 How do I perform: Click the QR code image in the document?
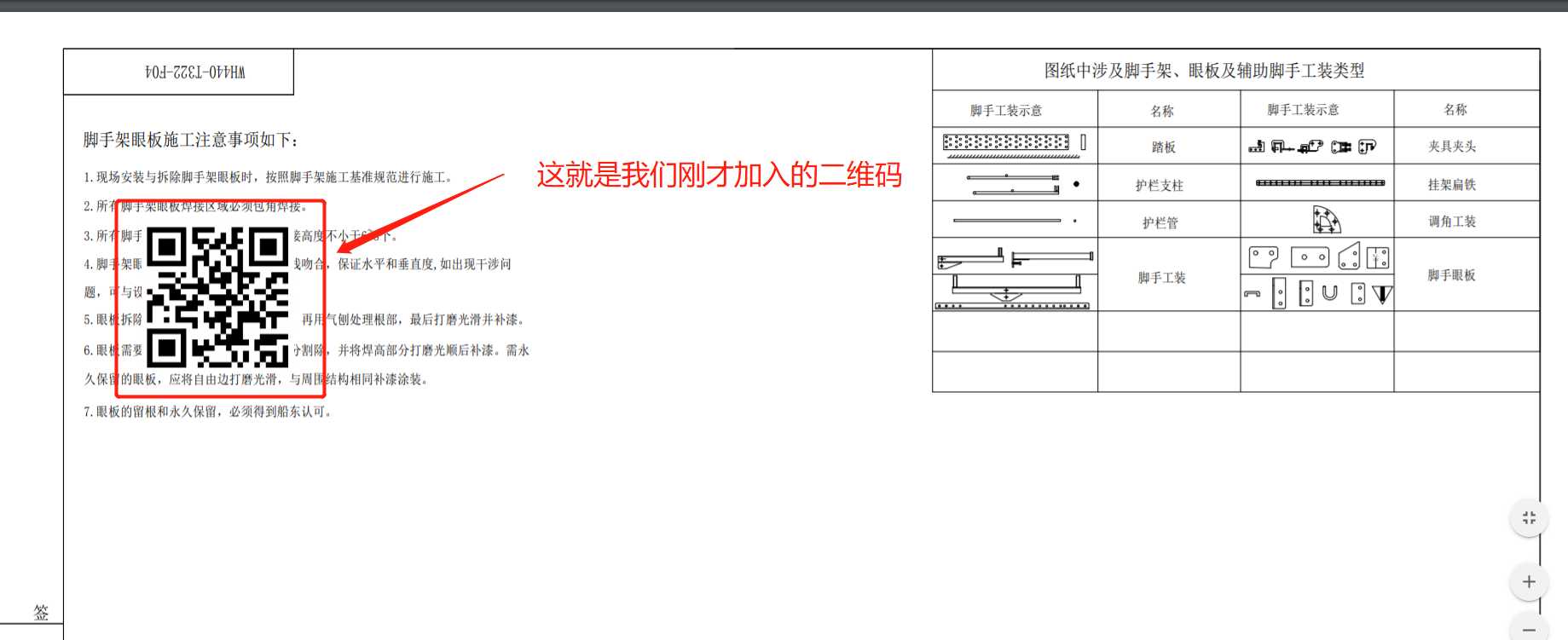(218, 297)
